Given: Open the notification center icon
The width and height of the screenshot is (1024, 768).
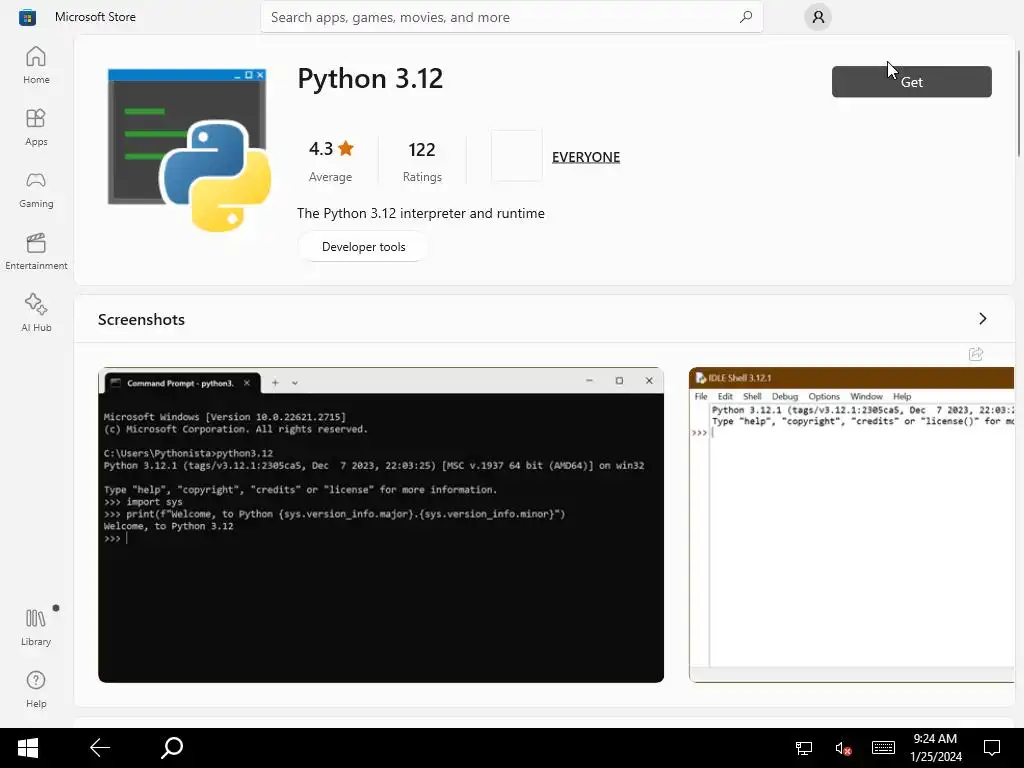Looking at the screenshot, I should [x=992, y=748].
